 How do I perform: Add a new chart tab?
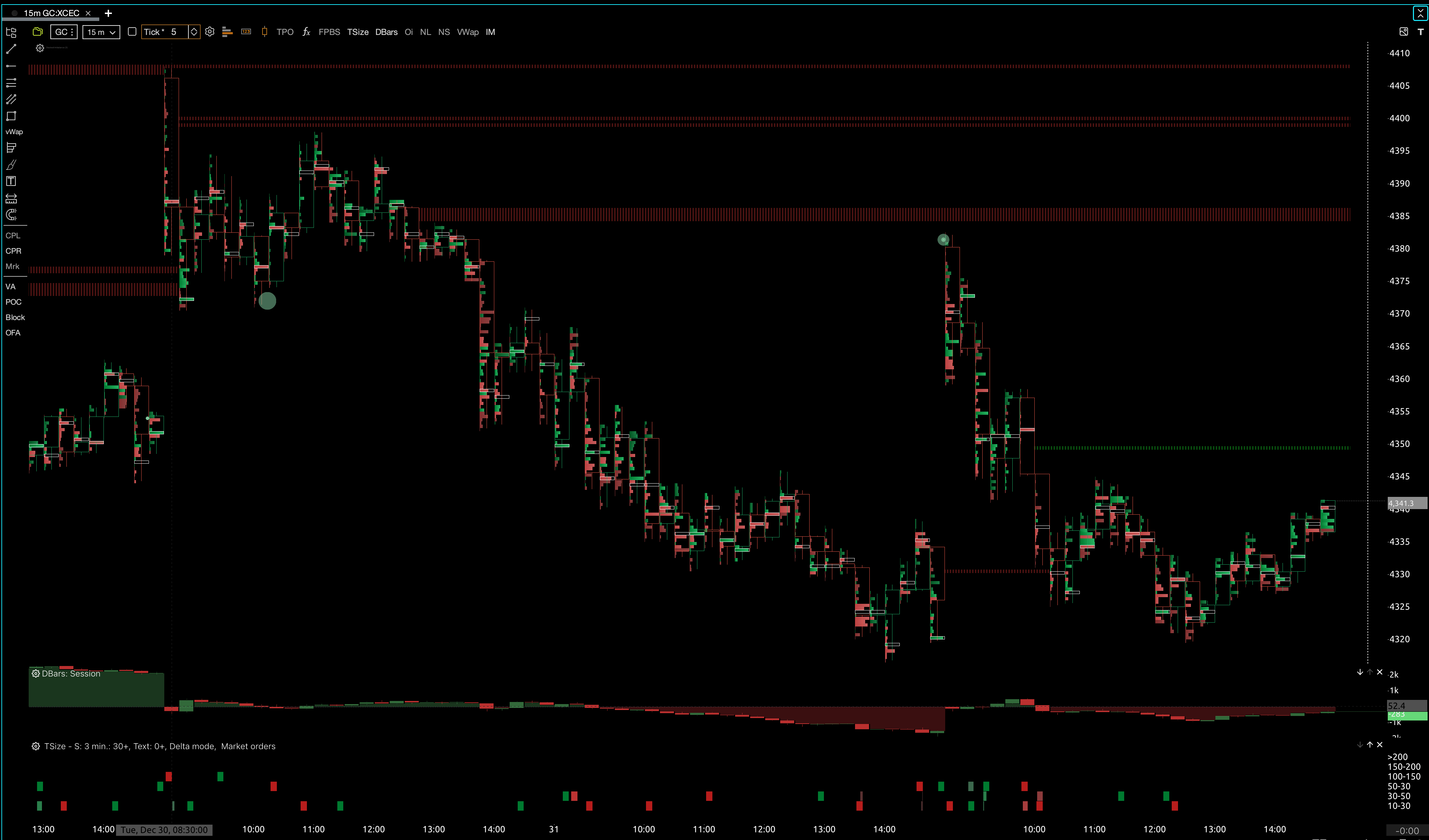[x=108, y=13]
